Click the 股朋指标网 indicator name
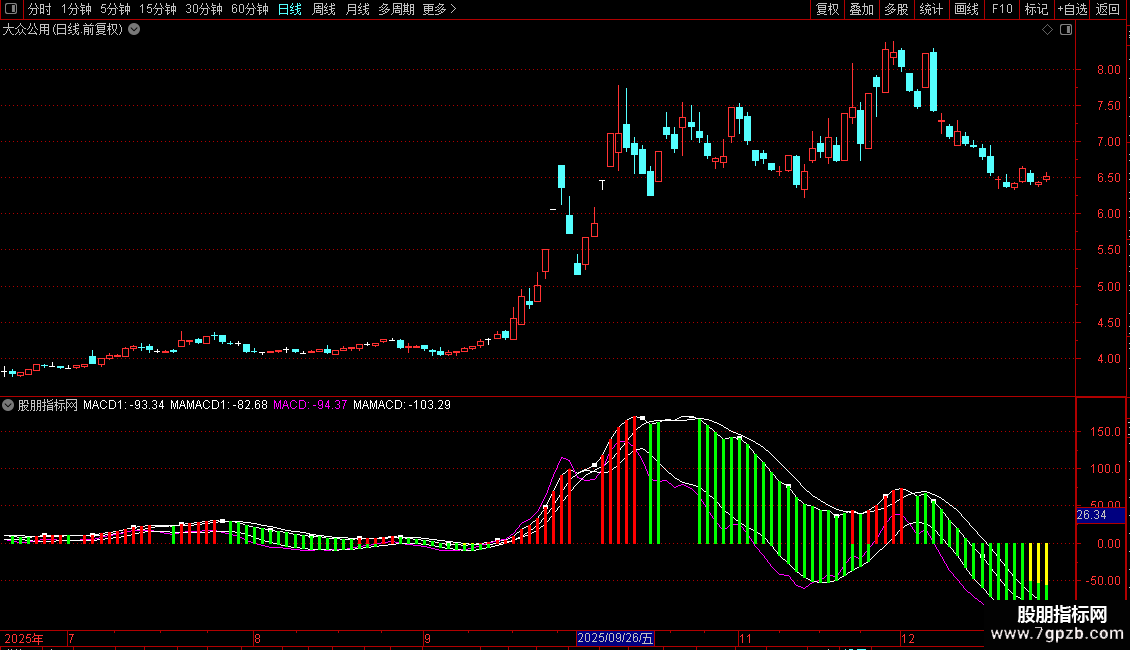 coord(48,405)
